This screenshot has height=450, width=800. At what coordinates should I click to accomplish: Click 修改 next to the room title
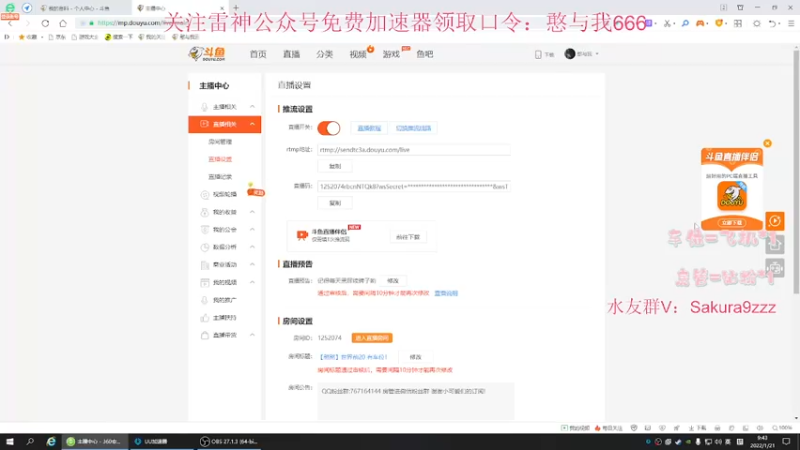[415, 357]
